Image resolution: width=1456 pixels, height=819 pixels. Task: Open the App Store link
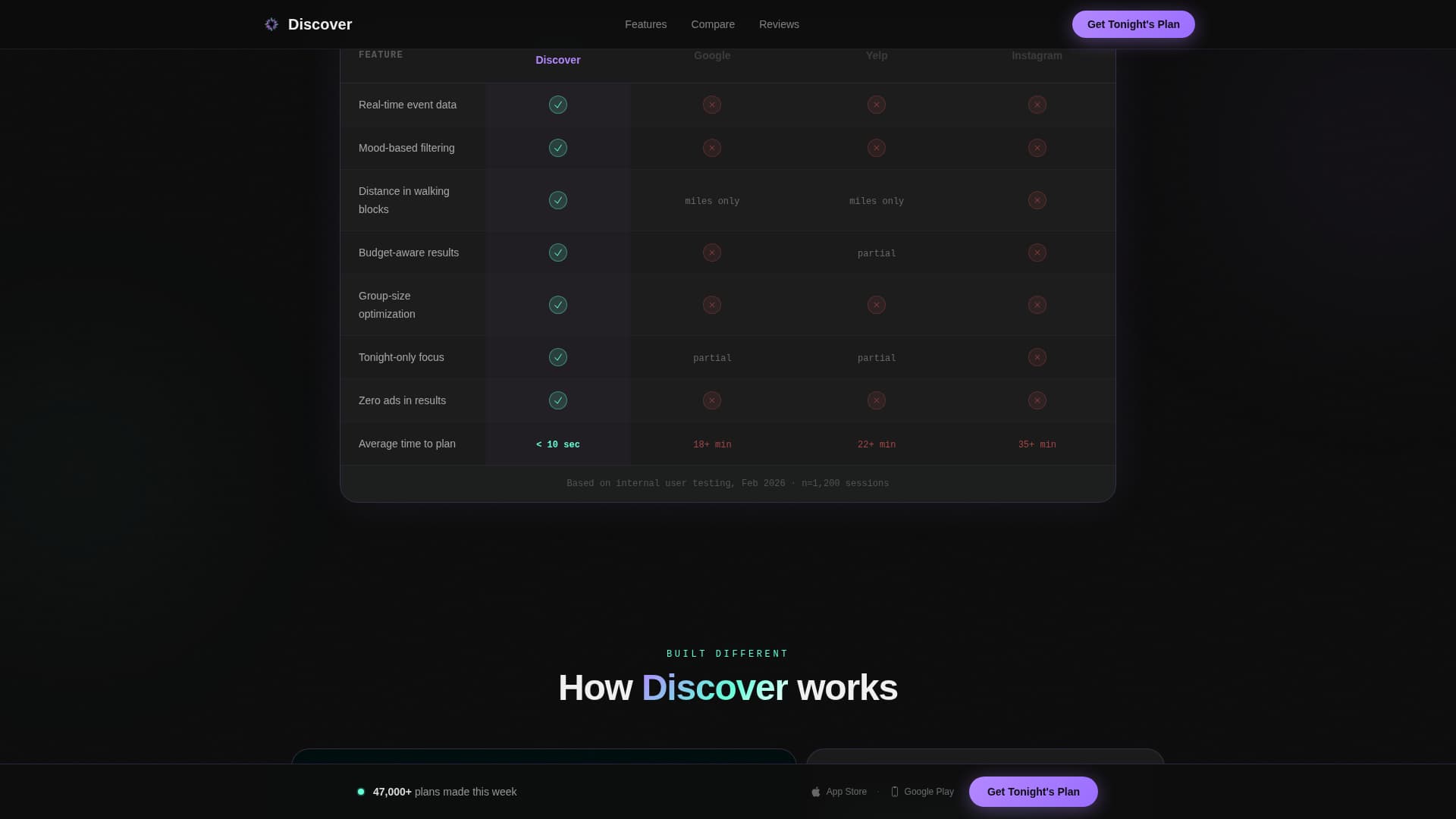(x=839, y=792)
